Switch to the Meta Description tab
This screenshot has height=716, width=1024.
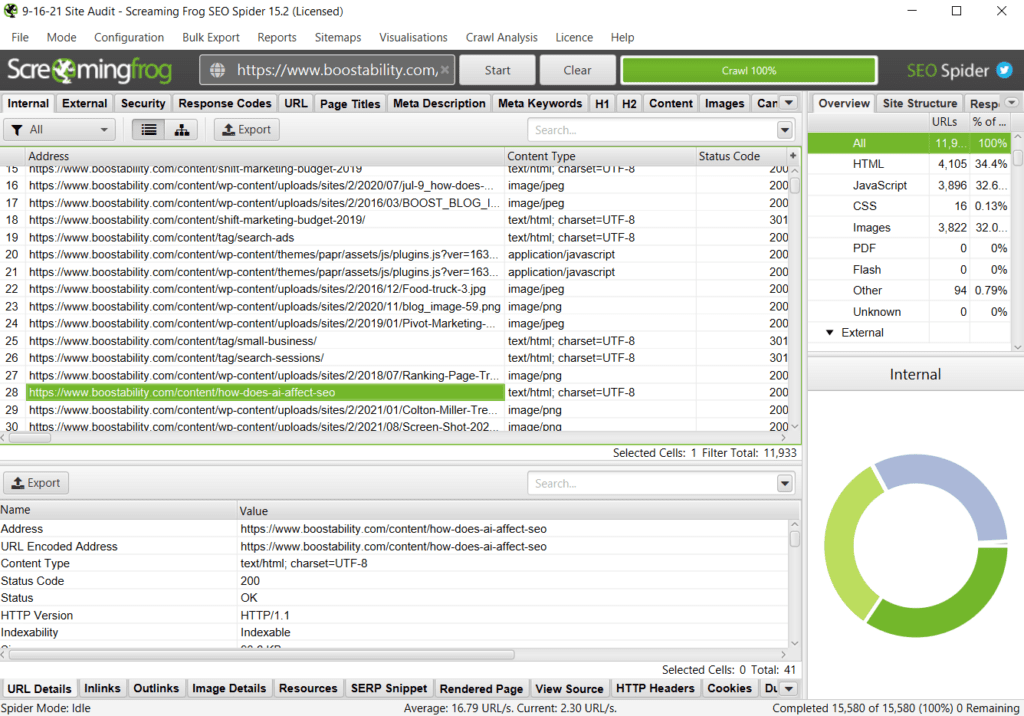440,103
